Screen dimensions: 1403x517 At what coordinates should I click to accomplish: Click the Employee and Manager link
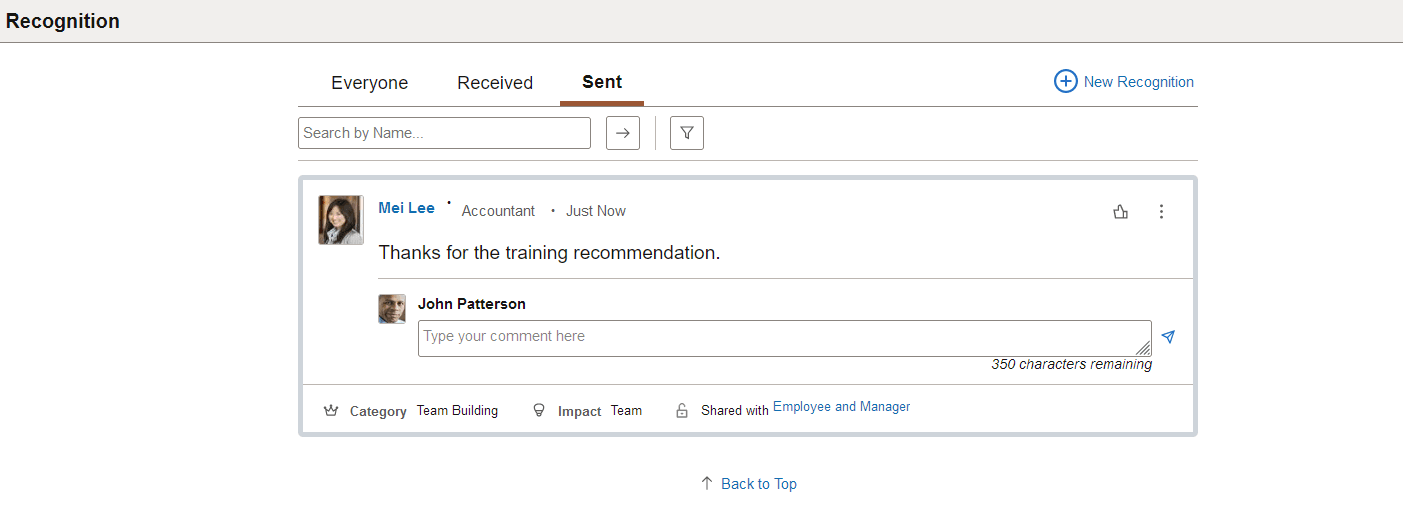tap(841, 407)
